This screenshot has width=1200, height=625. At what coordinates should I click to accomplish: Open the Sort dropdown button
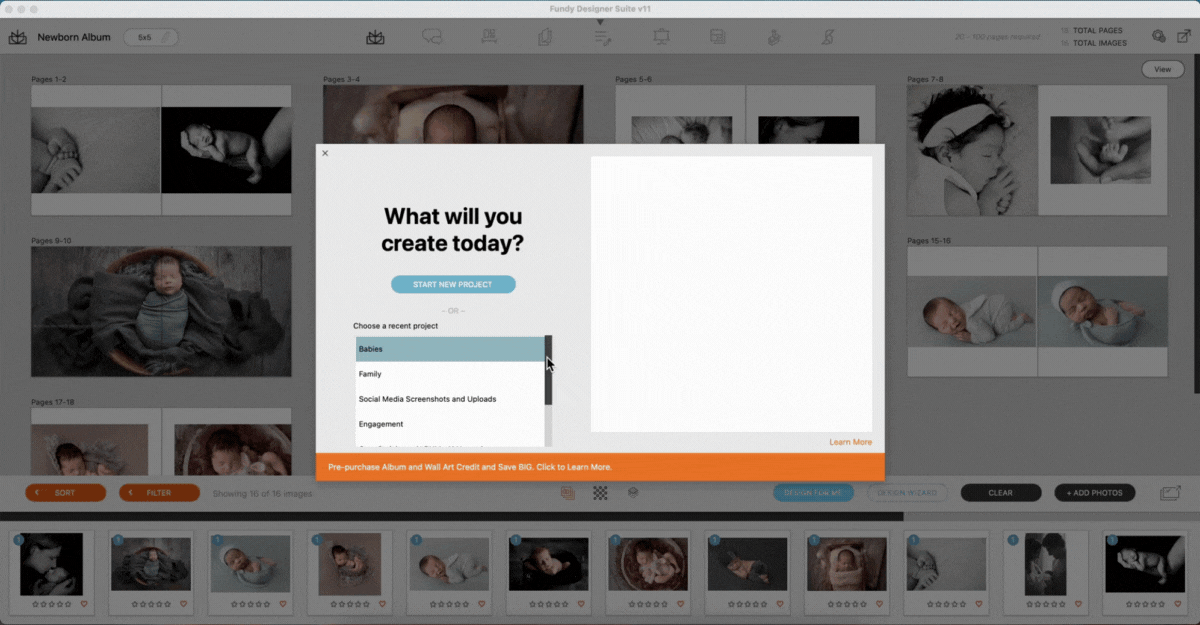pos(65,493)
